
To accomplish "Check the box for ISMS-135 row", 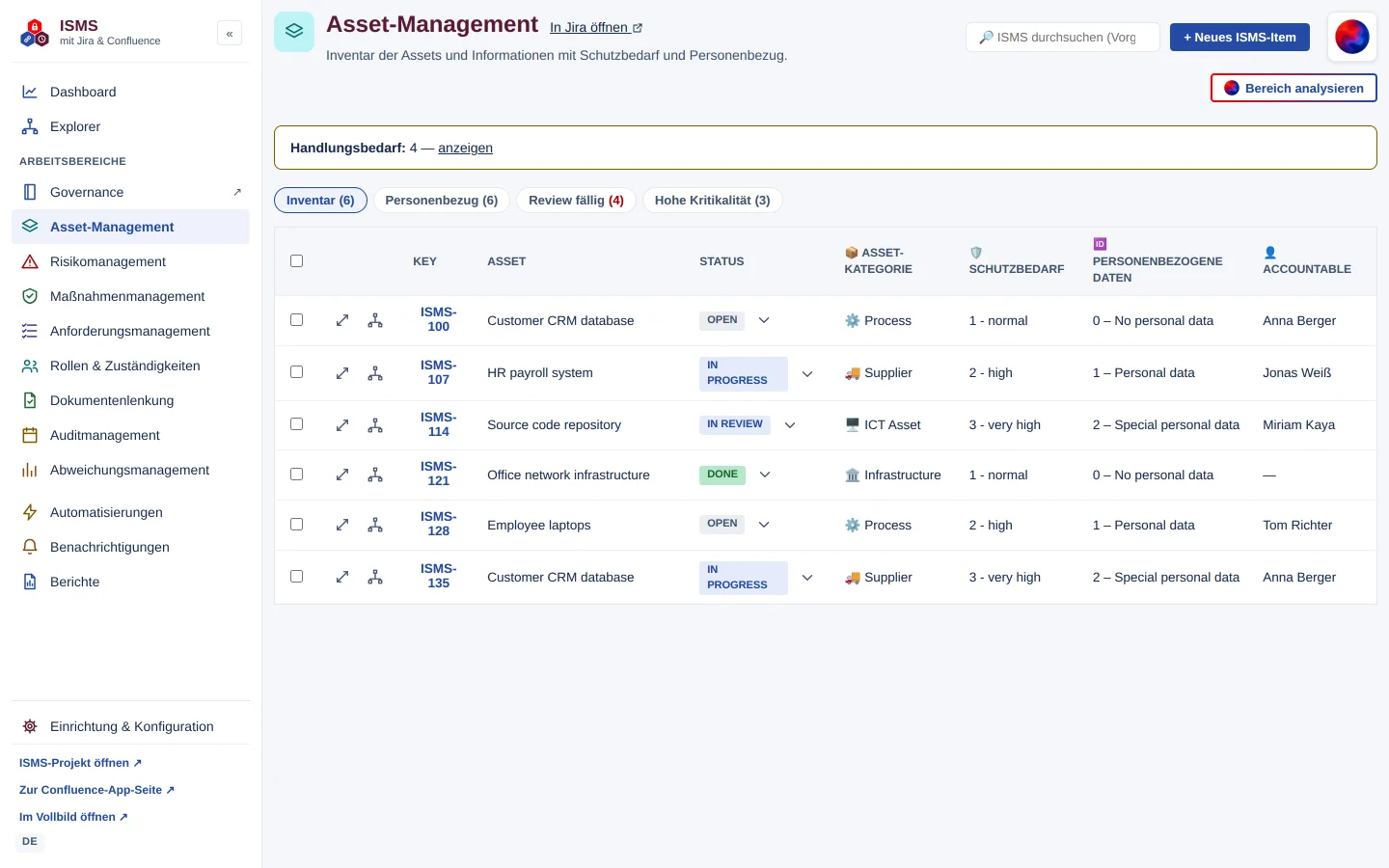I will pyautogui.click(x=297, y=577).
